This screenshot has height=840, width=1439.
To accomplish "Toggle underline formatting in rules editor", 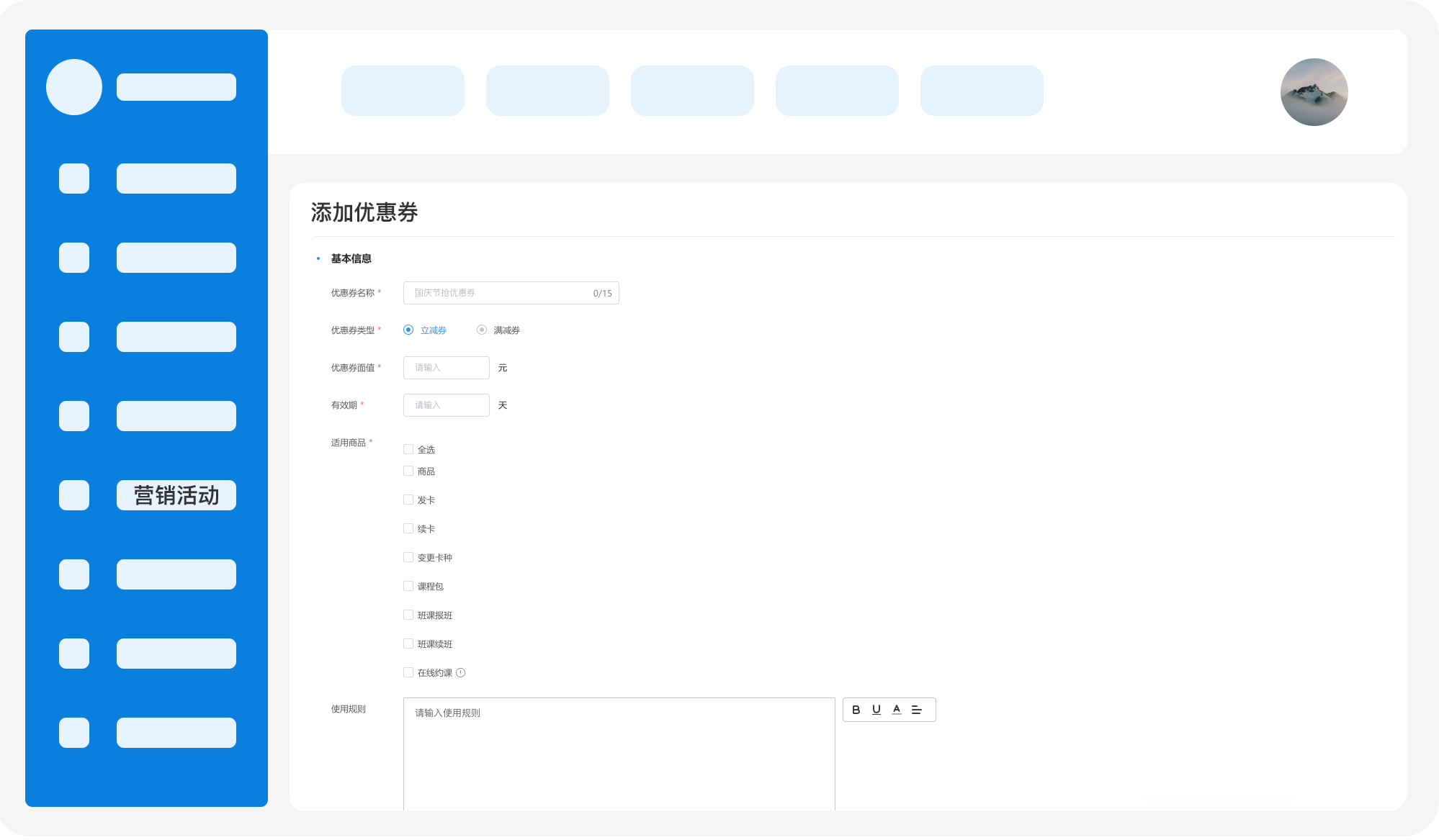I will 876,710.
